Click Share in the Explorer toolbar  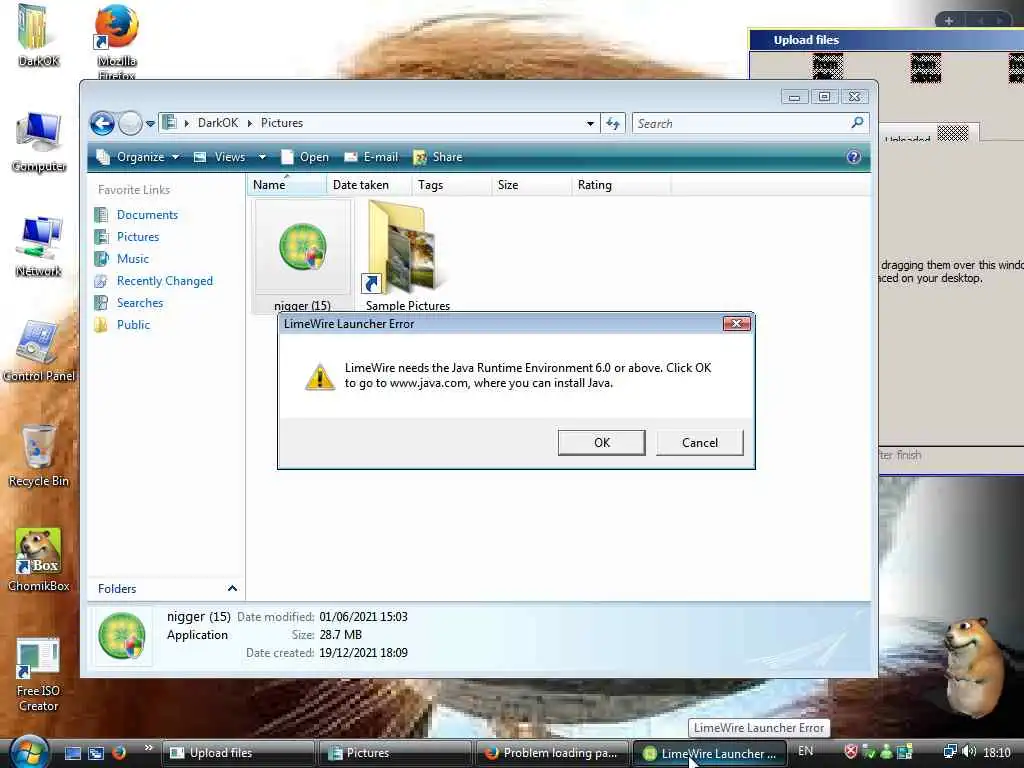click(x=438, y=157)
